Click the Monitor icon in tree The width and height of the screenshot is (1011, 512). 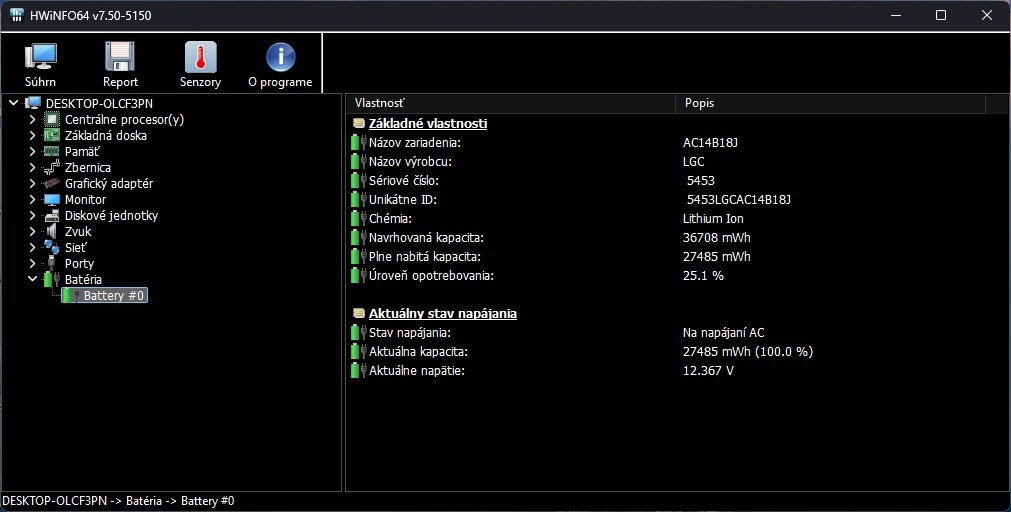(52, 200)
